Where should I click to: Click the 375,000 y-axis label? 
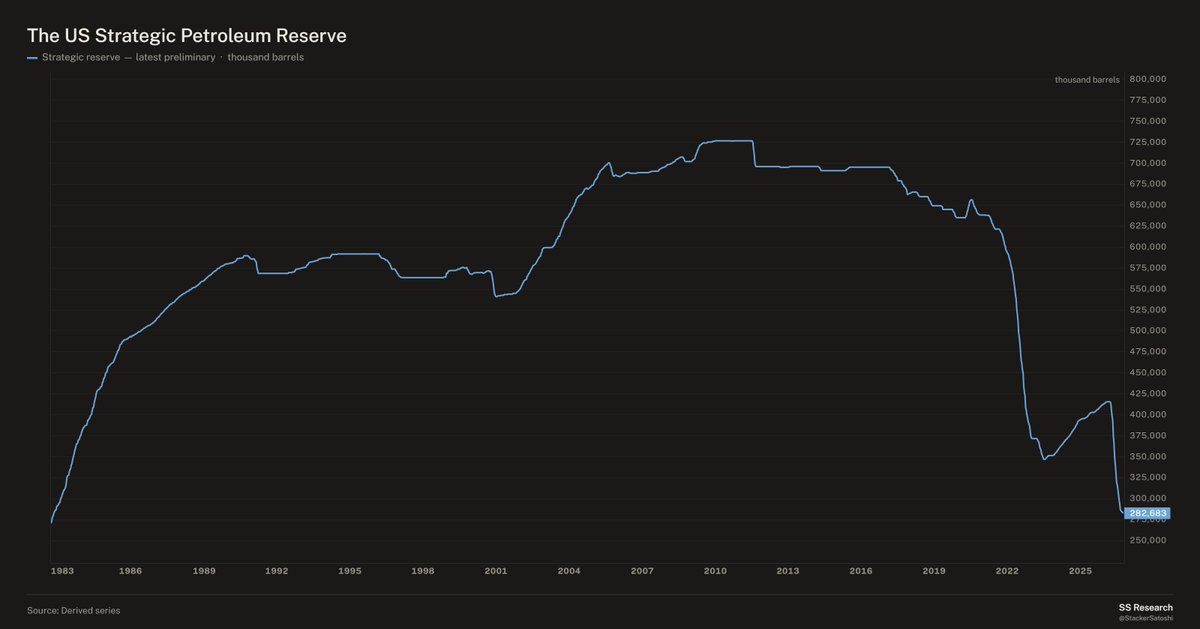[1148, 436]
